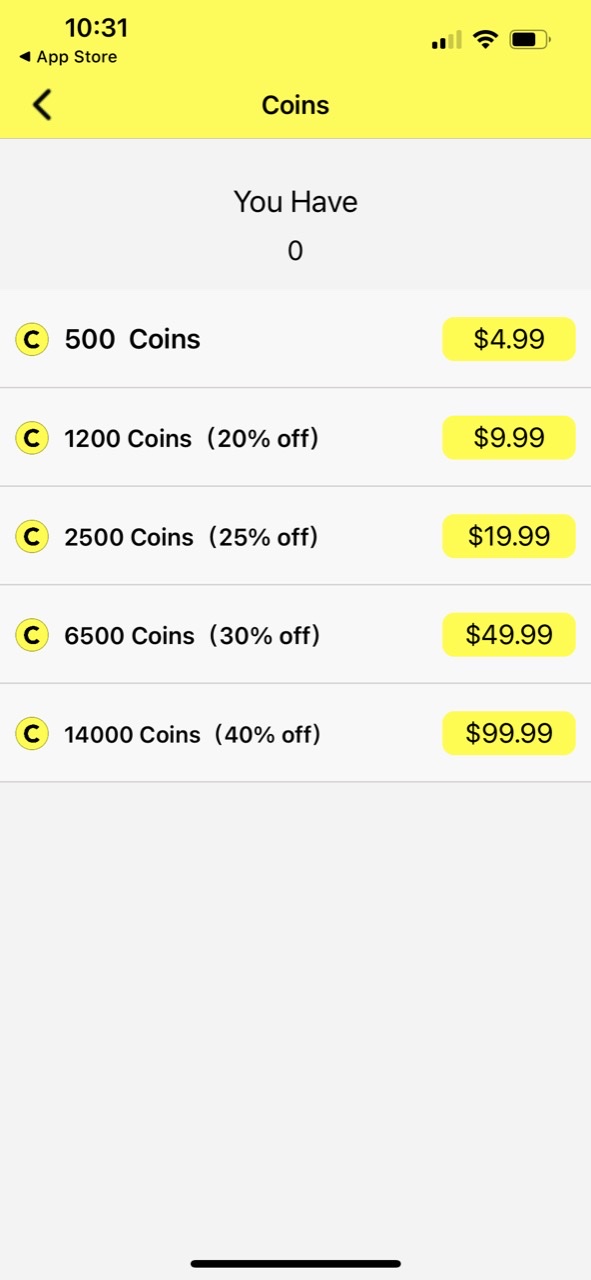Screen dimensions: 591x1280
Task: Tap the coin icon beside 2500 Coins
Action: click(x=32, y=537)
